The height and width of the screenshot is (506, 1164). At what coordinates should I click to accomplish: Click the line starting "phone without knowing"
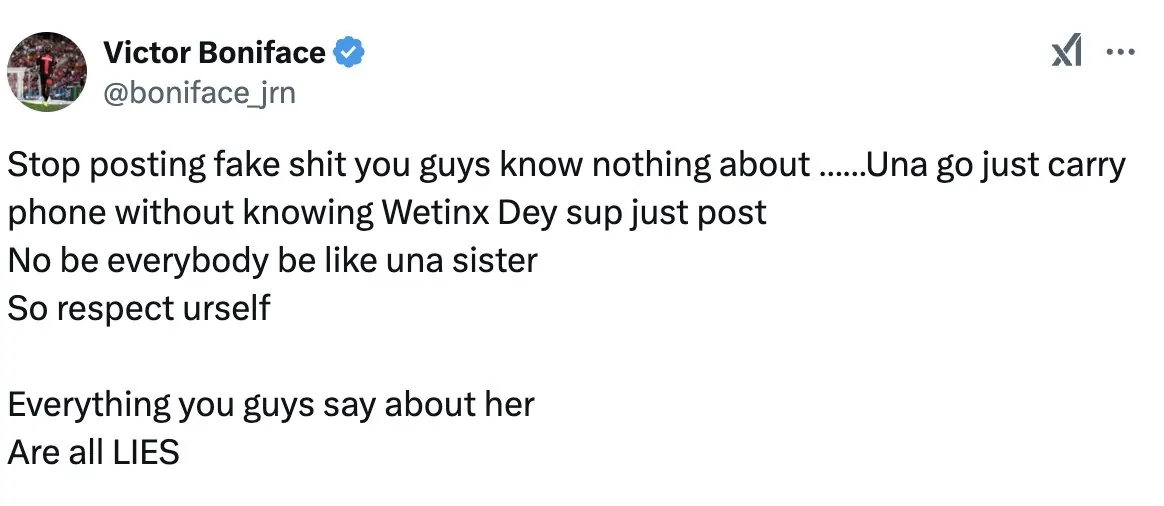[x=387, y=213]
